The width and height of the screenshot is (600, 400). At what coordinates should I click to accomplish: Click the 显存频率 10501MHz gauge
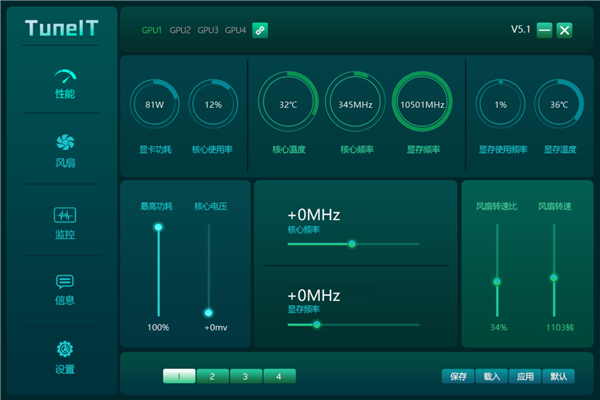(x=423, y=104)
